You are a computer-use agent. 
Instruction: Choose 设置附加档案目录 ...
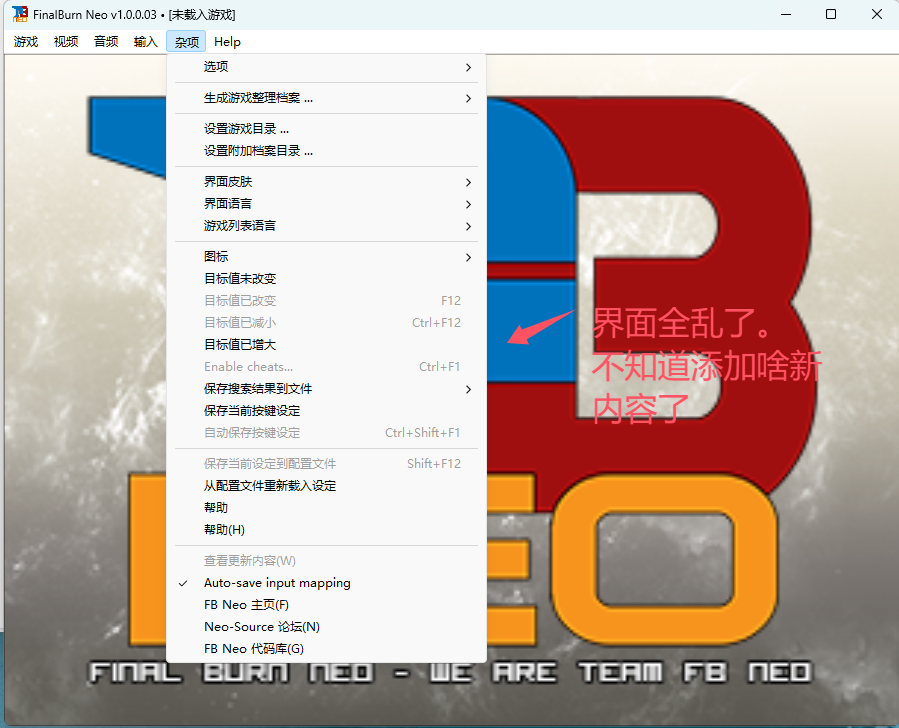click(326, 151)
